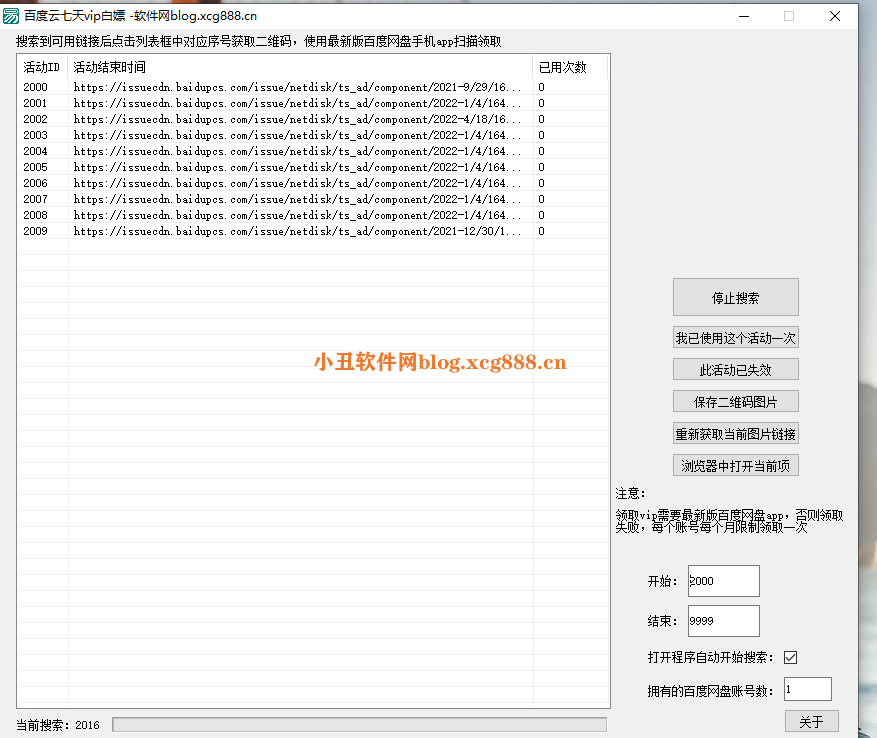Select row with activity ID 2001

pyautogui.click(x=313, y=103)
